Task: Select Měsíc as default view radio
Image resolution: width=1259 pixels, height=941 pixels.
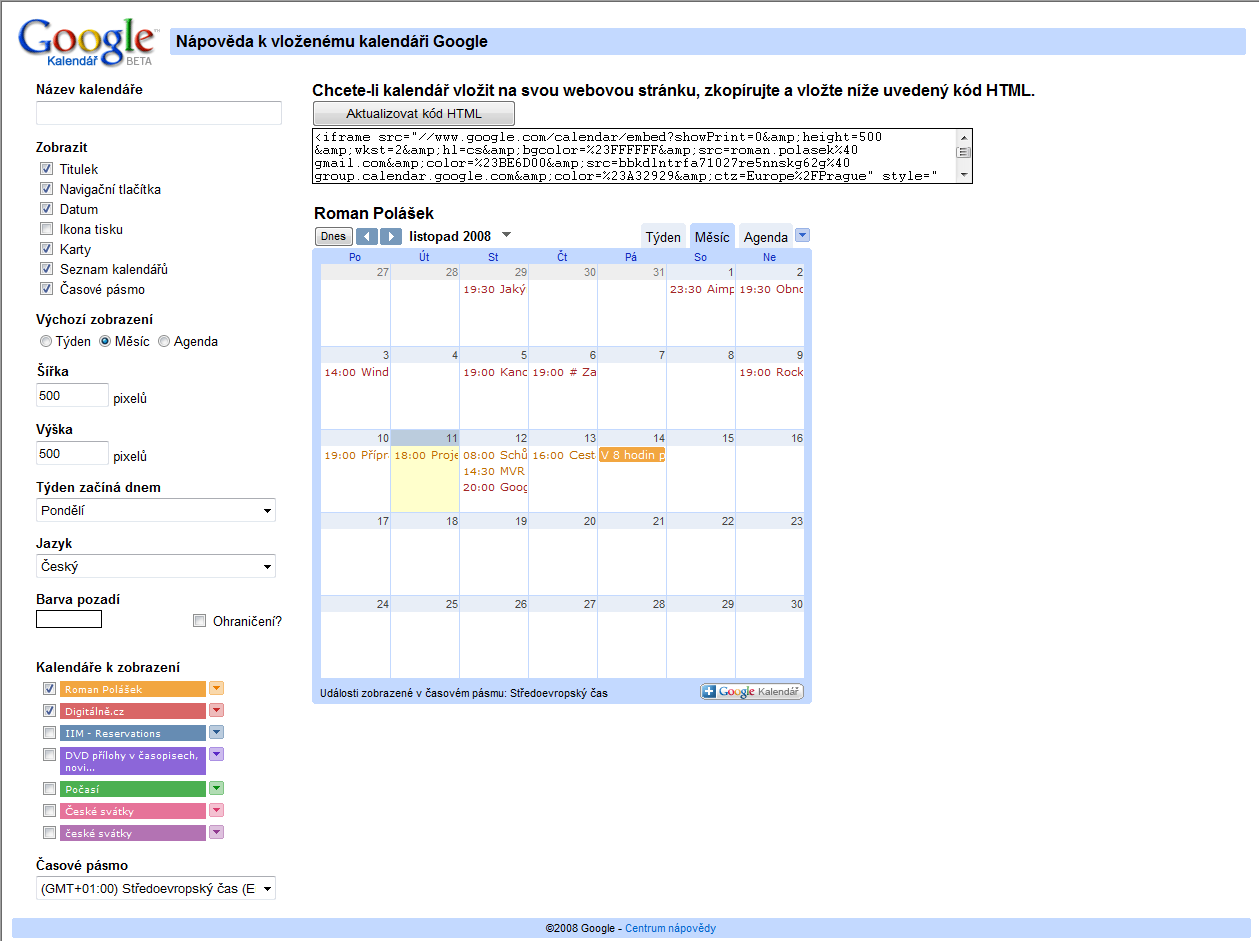Action: point(105,342)
